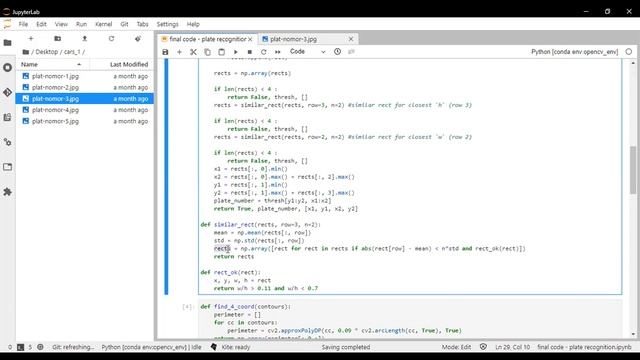Open the Settings menu
640x360 pixels.
tap(167, 24)
